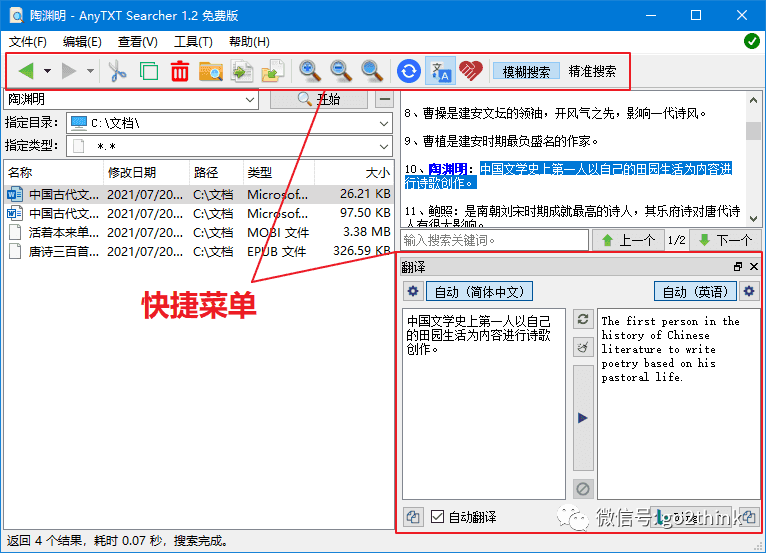Image resolution: width=766 pixels, height=553 pixels.
Task: Click the blue circular refresh icon
Action: (409, 71)
